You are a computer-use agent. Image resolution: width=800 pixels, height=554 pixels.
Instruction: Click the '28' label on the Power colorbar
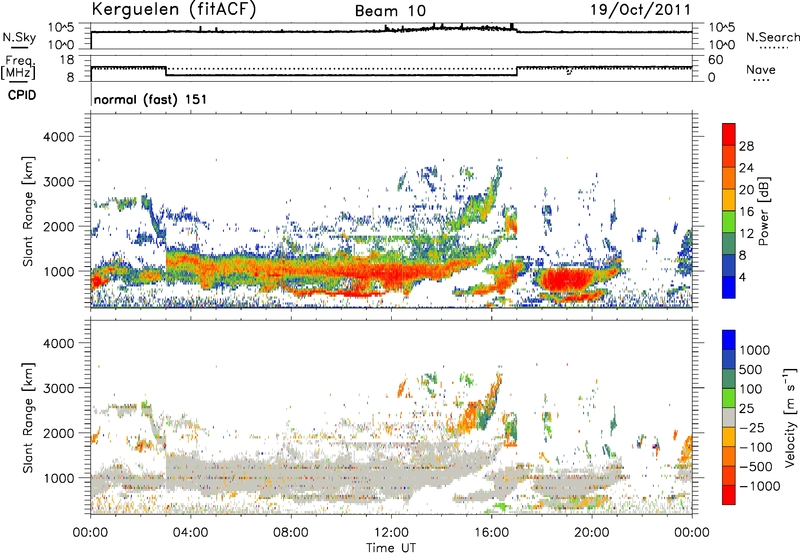tap(746, 146)
